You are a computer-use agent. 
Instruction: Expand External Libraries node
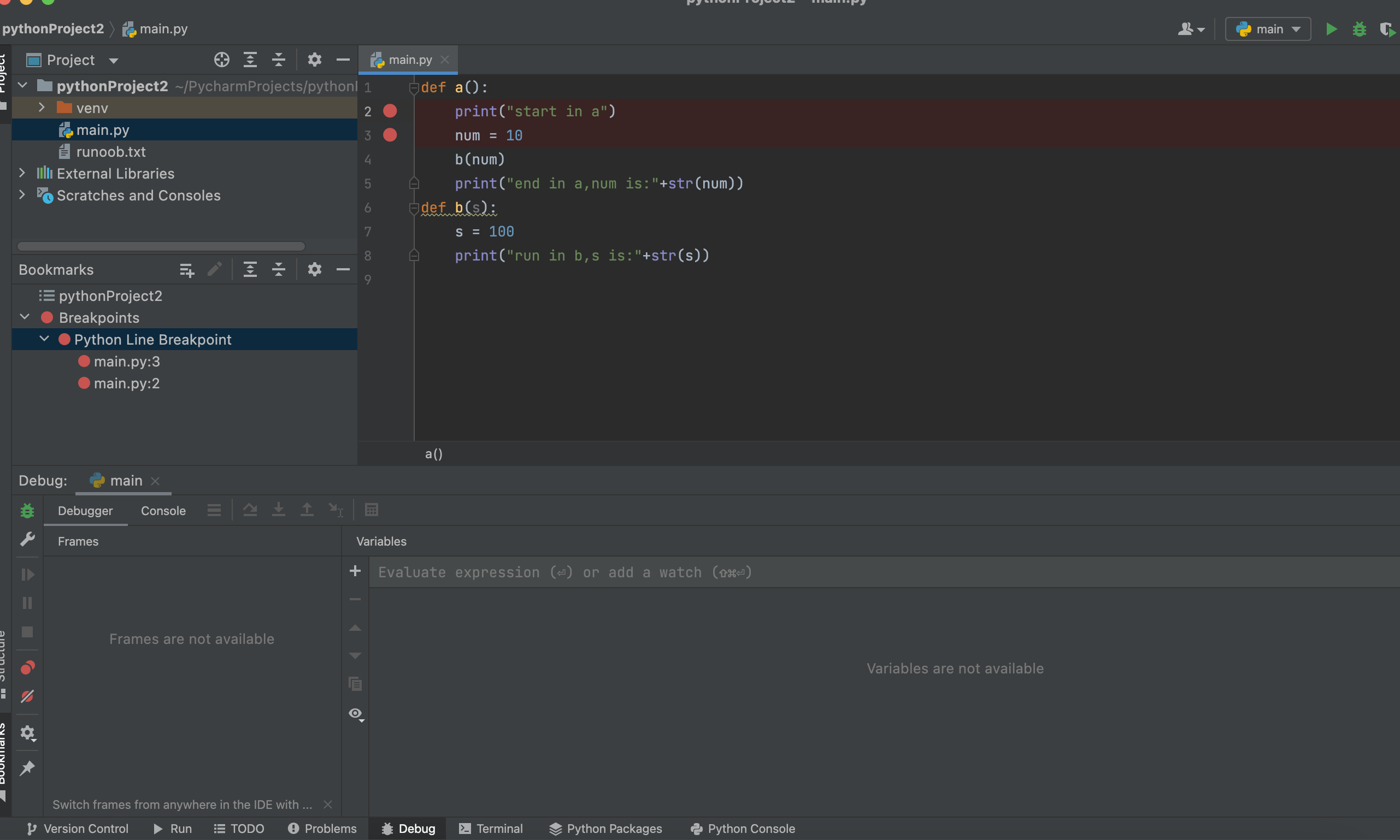click(x=22, y=173)
